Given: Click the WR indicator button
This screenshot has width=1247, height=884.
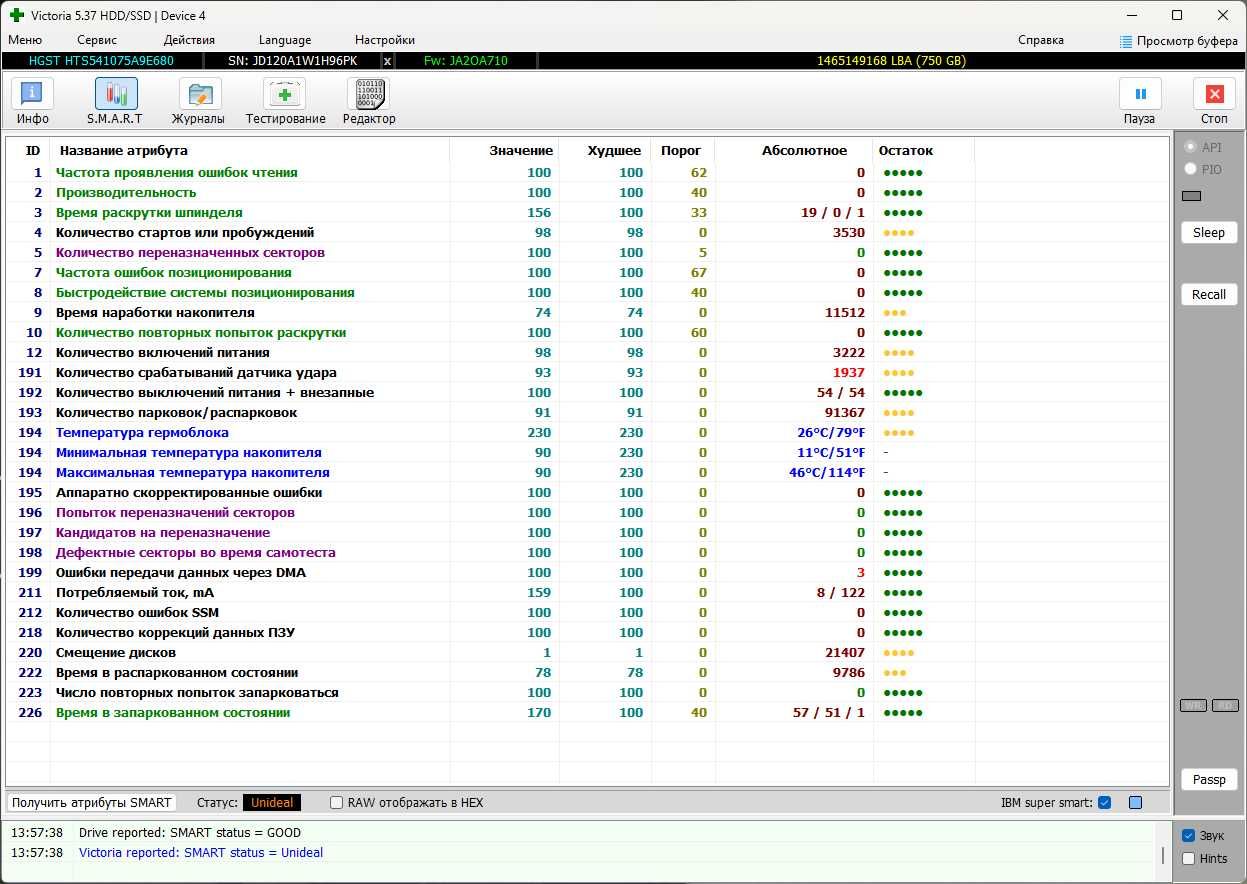Looking at the screenshot, I should 1194,705.
